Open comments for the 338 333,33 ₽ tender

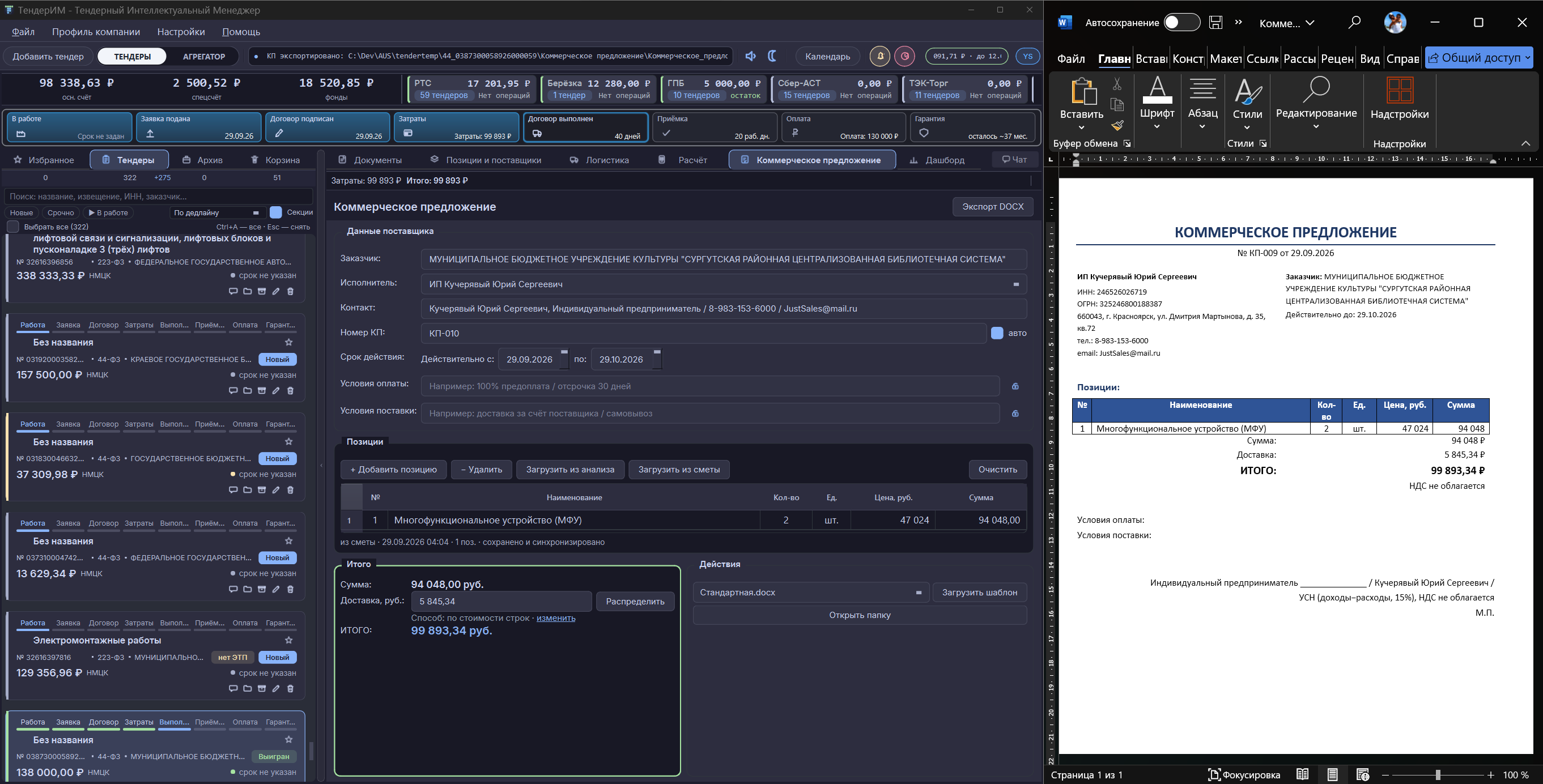coord(233,291)
